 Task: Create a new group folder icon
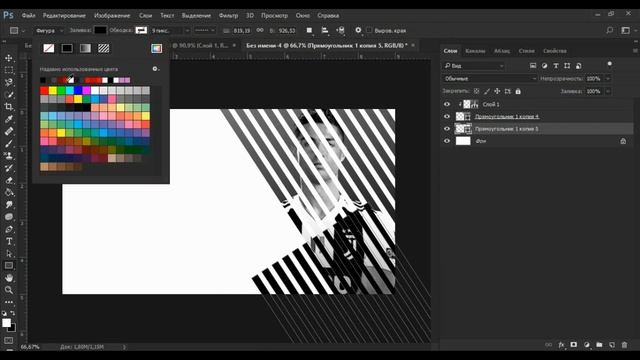click(x=599, y=345)
